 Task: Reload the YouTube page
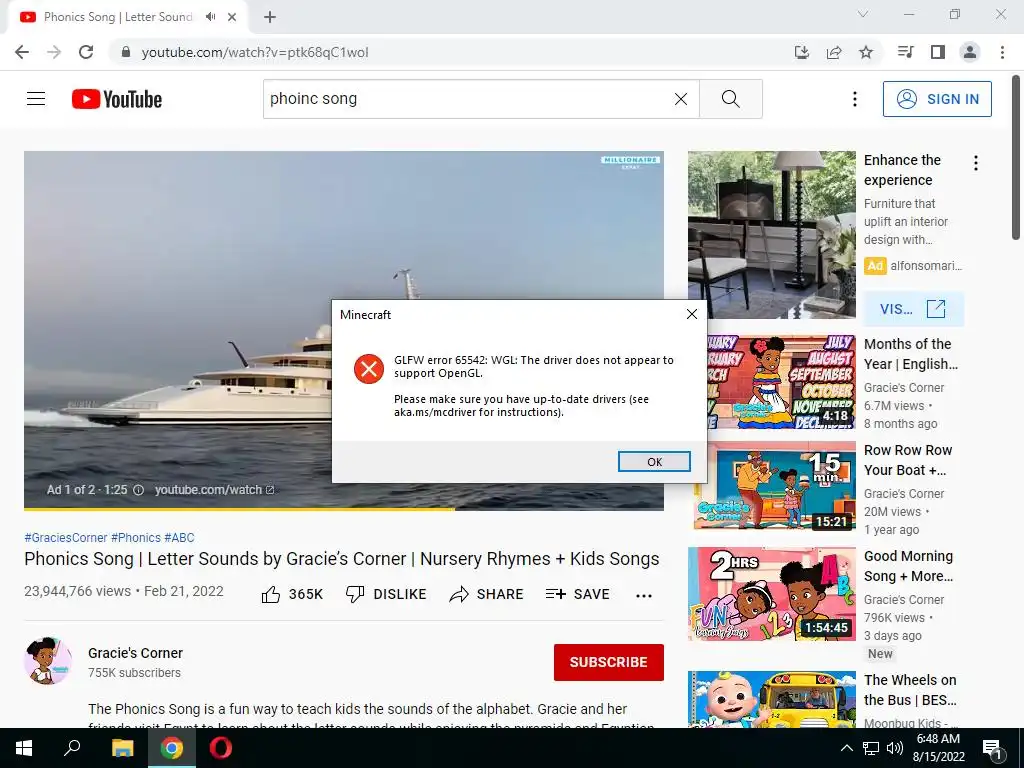click(86, 52)
